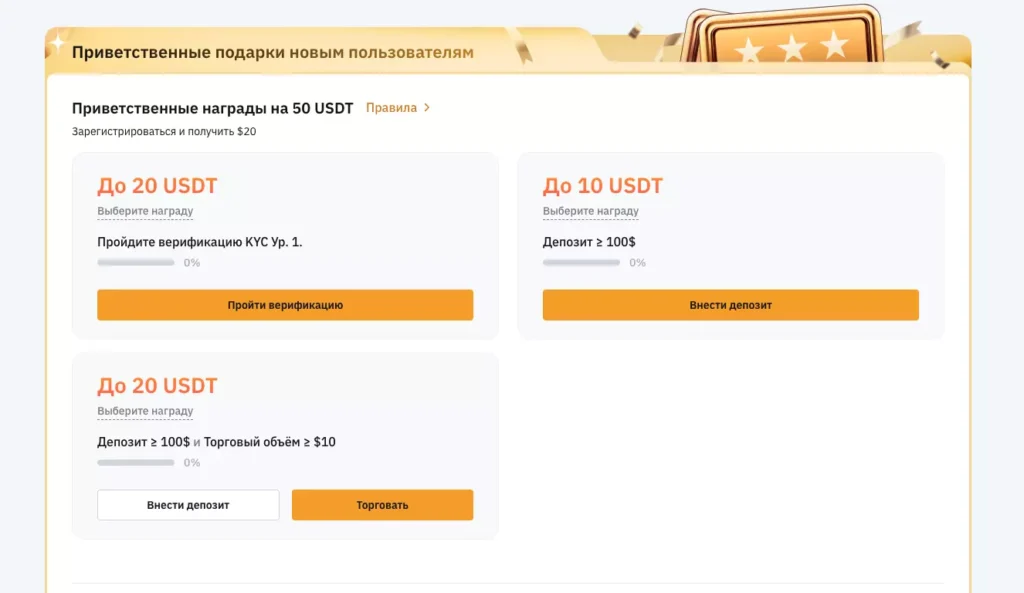Viewport: 1024px width, 593px height.
Task: Click the До 10 USDT card heading
Action: (x=601, y=185)
